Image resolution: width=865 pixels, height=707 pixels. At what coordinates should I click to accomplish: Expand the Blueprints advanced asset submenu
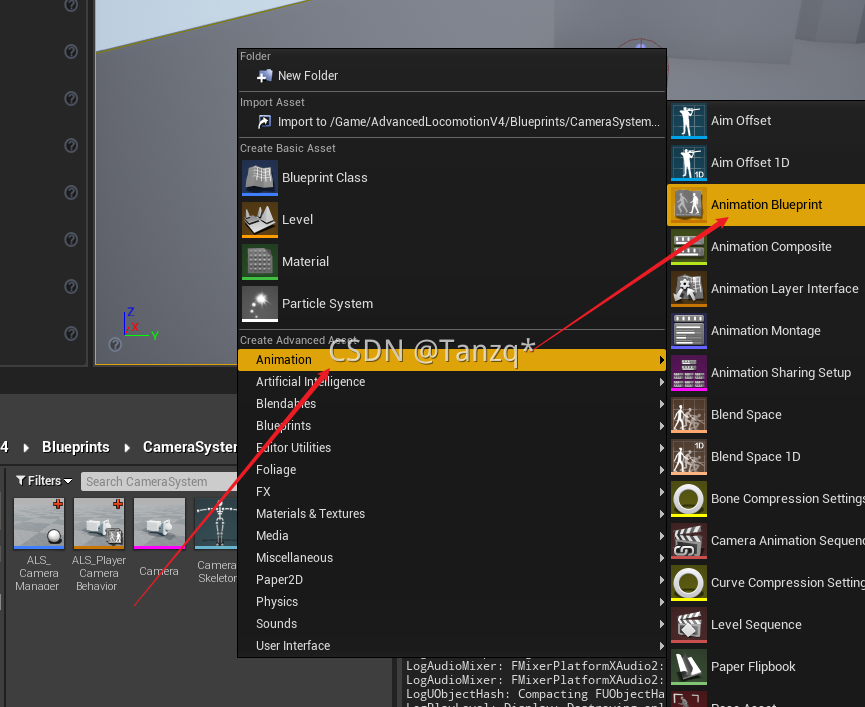point(452,426)
